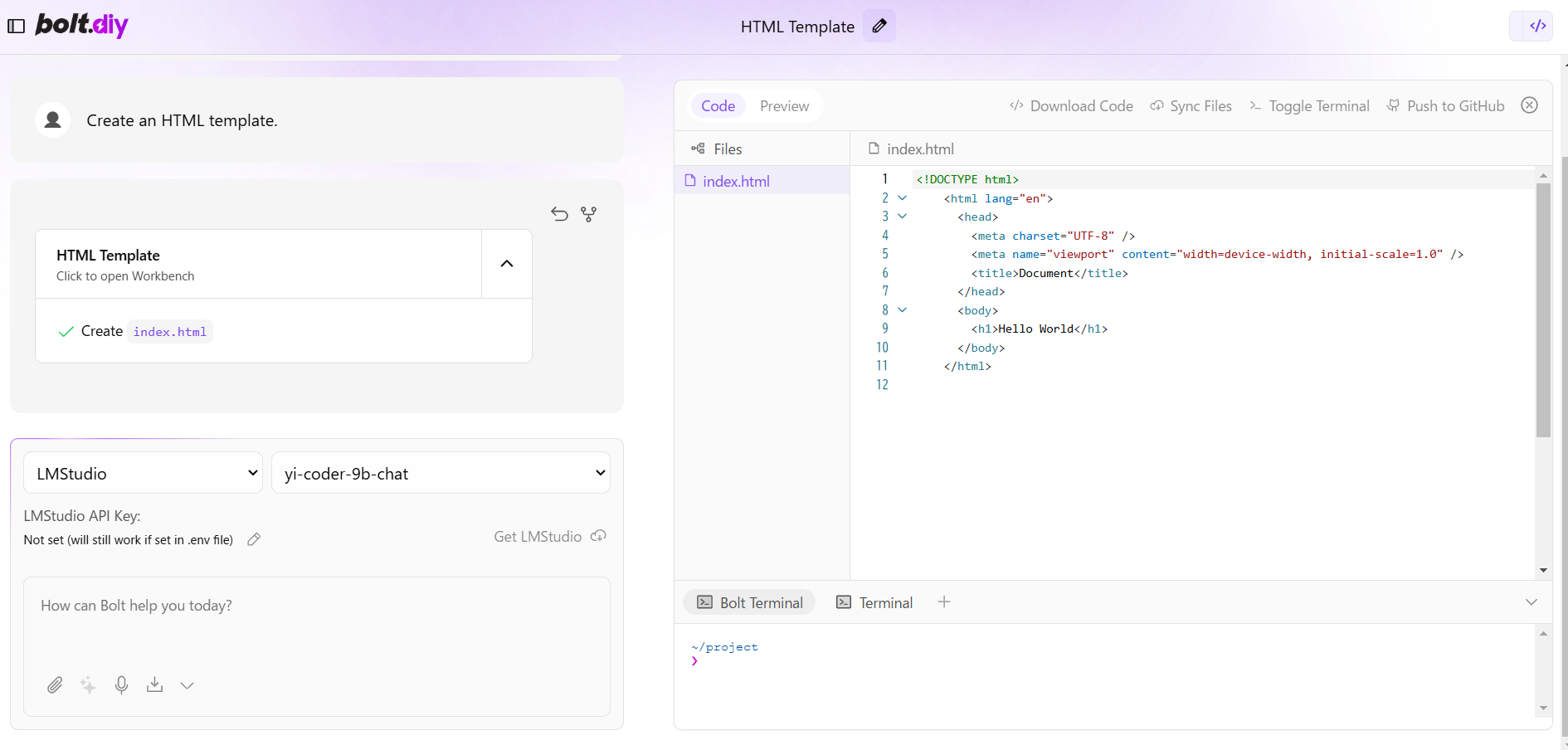Image resolution: width=1568 pixels, height=750 pixels.
Task: Click the Document title code line
Action: (1049, 273)
